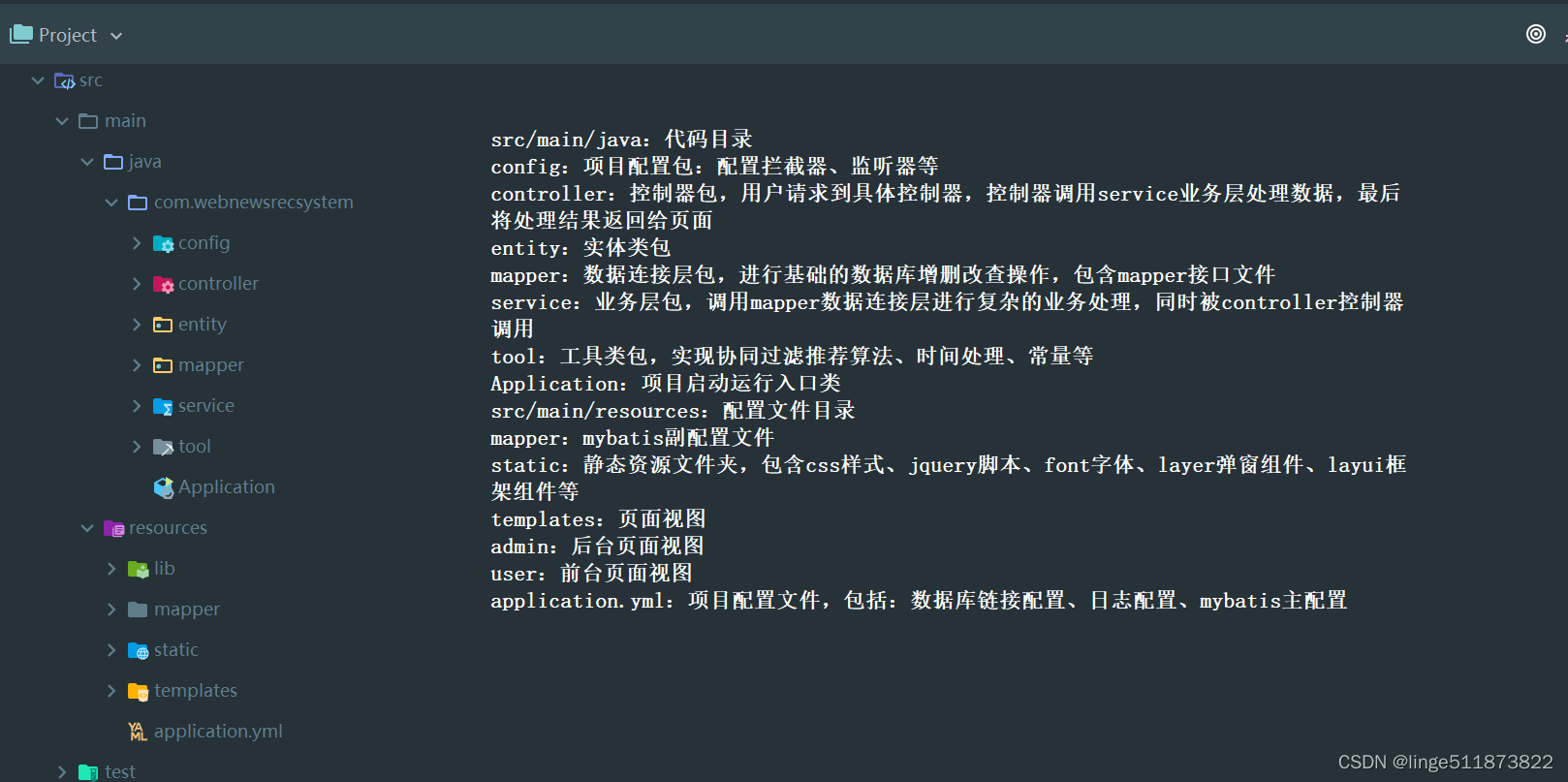Select the lib folder label
The width and height of the screenshot is (1568, 782).
[165, 569]
